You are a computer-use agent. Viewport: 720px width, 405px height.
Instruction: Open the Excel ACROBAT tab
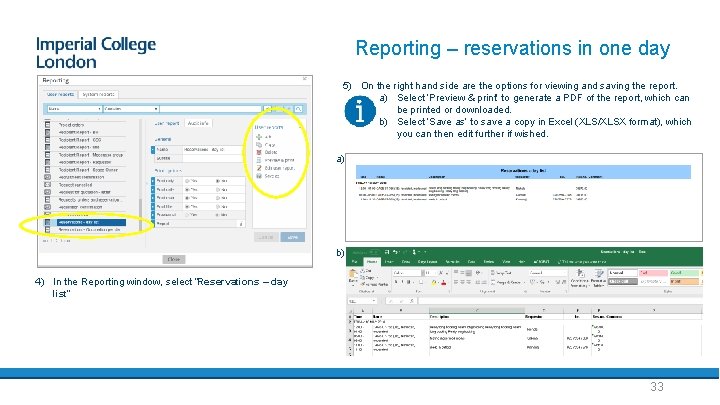[541, 261]
